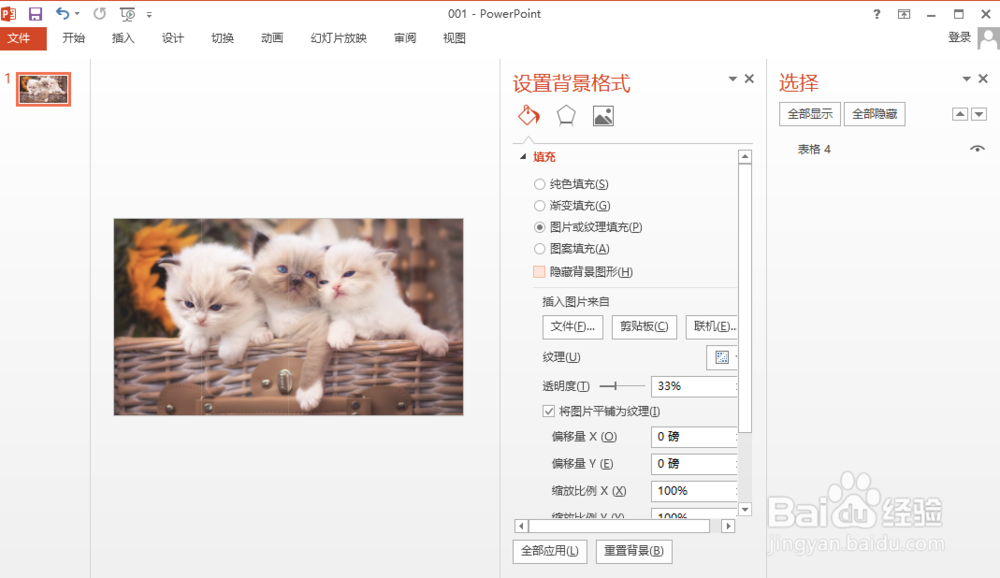This screenshot has height=578, width=1000.
Task: Switch to the 动画 ribbon tab
Action: point(272,38)
